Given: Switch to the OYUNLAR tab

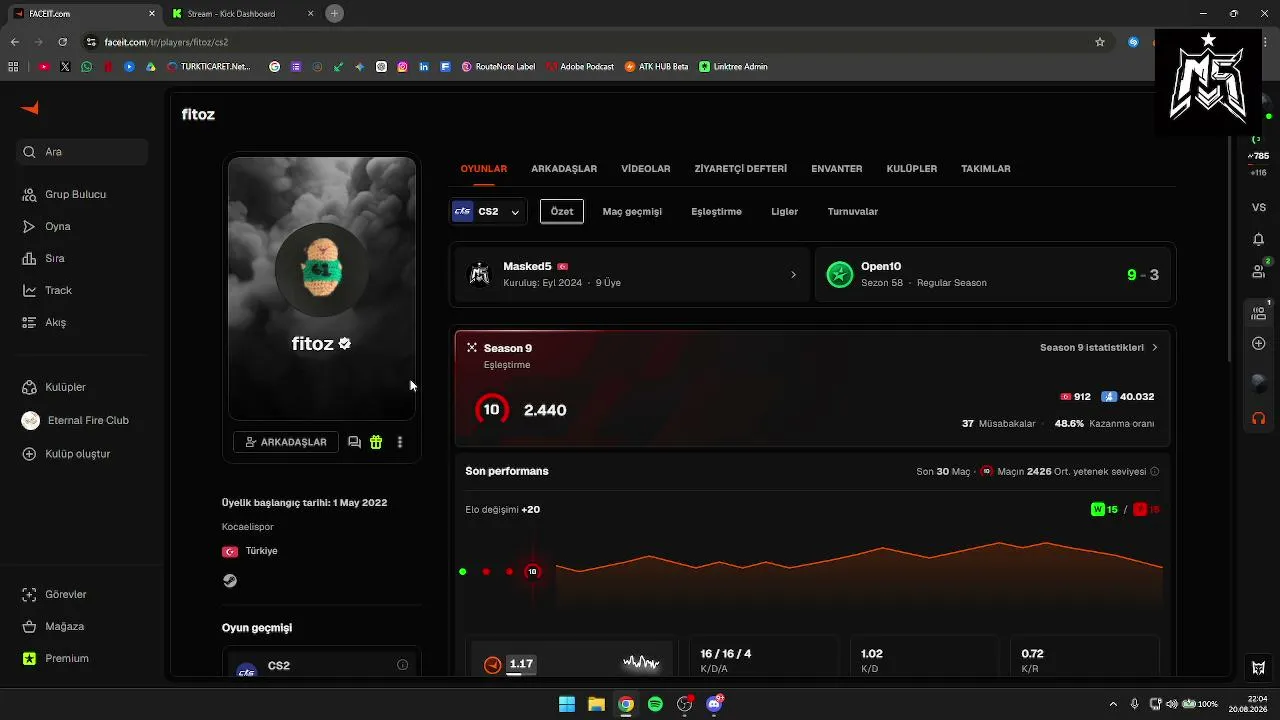Looking at the screenshot, I should point(484,169).
